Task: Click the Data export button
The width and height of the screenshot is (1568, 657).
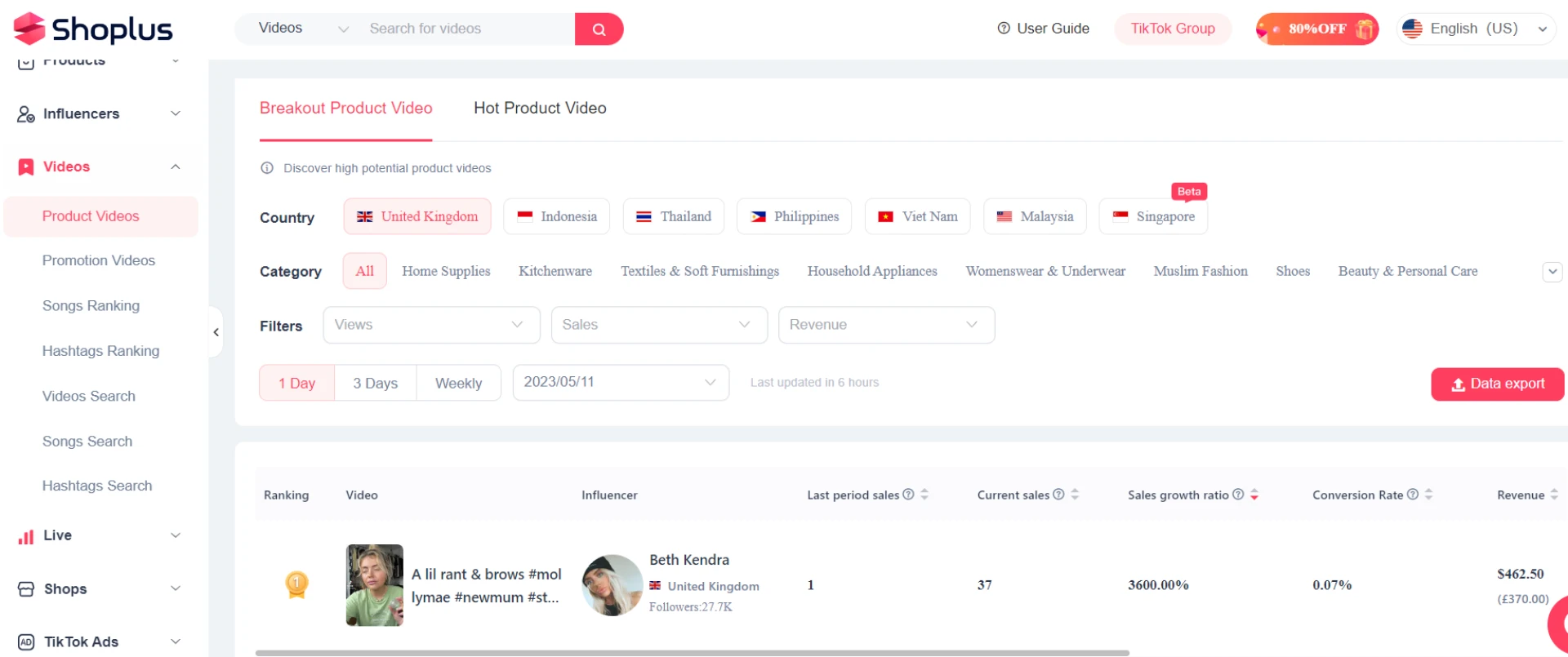Action: [x=1497, y=384]
